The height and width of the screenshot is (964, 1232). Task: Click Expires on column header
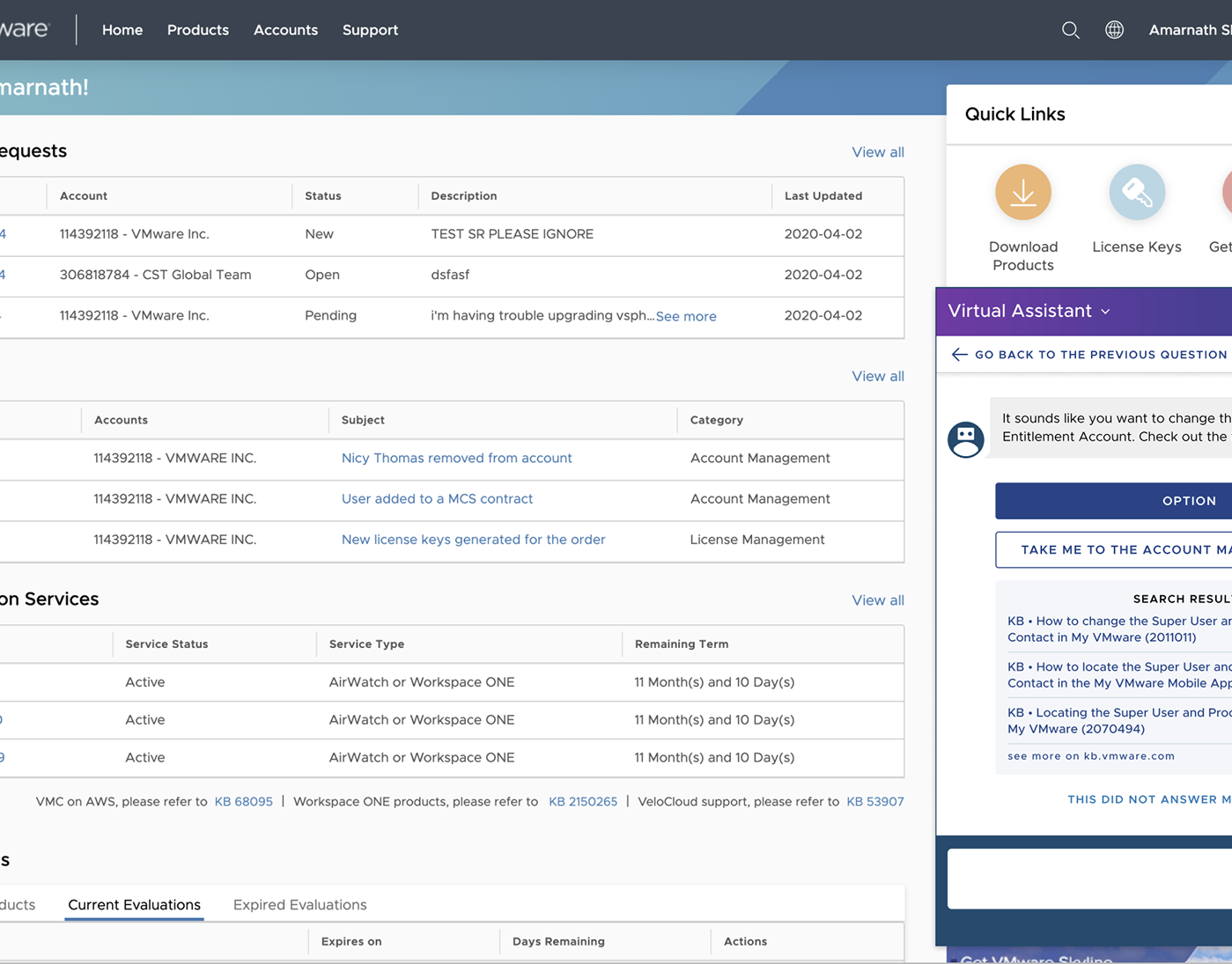tap(351, 942)
